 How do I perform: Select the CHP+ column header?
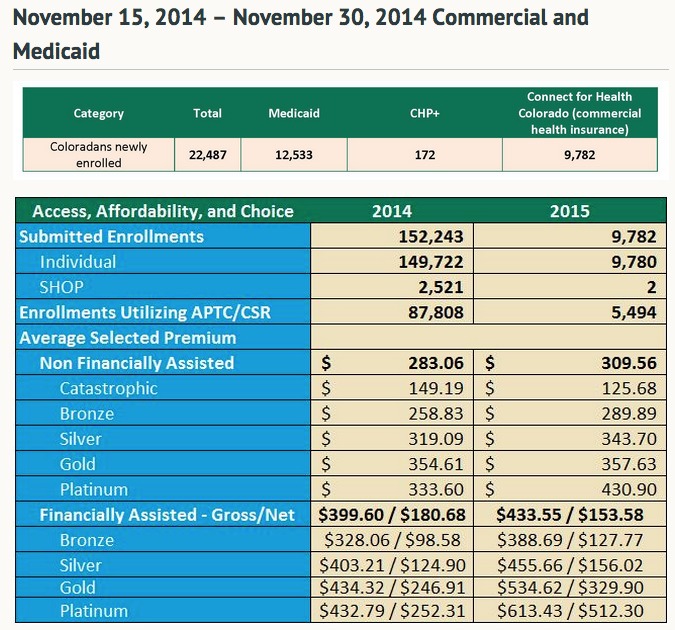[424, 114]
